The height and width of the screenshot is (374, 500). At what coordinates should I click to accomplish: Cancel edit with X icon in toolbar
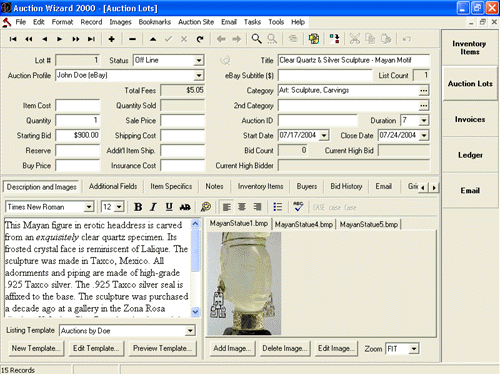tap(184, 39)
